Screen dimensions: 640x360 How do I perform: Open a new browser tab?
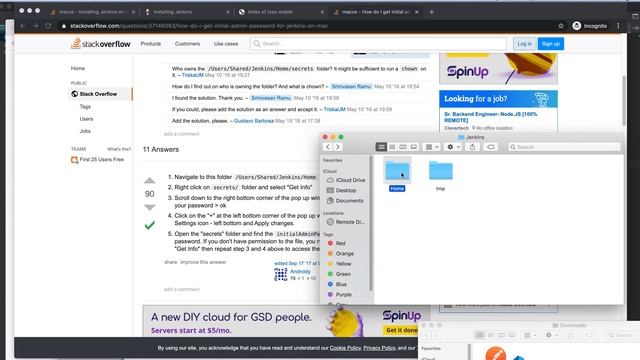point(431,12)
